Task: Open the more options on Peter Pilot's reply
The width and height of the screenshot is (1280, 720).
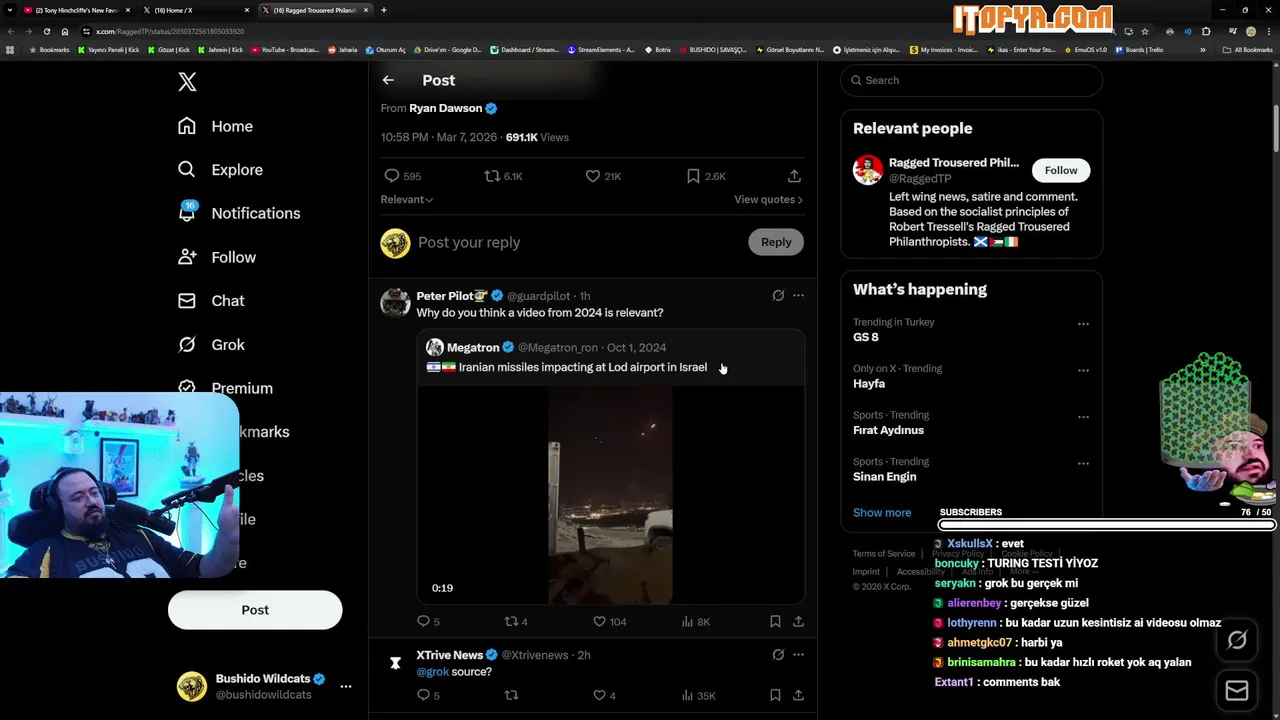Action: (x=798, y=296)
